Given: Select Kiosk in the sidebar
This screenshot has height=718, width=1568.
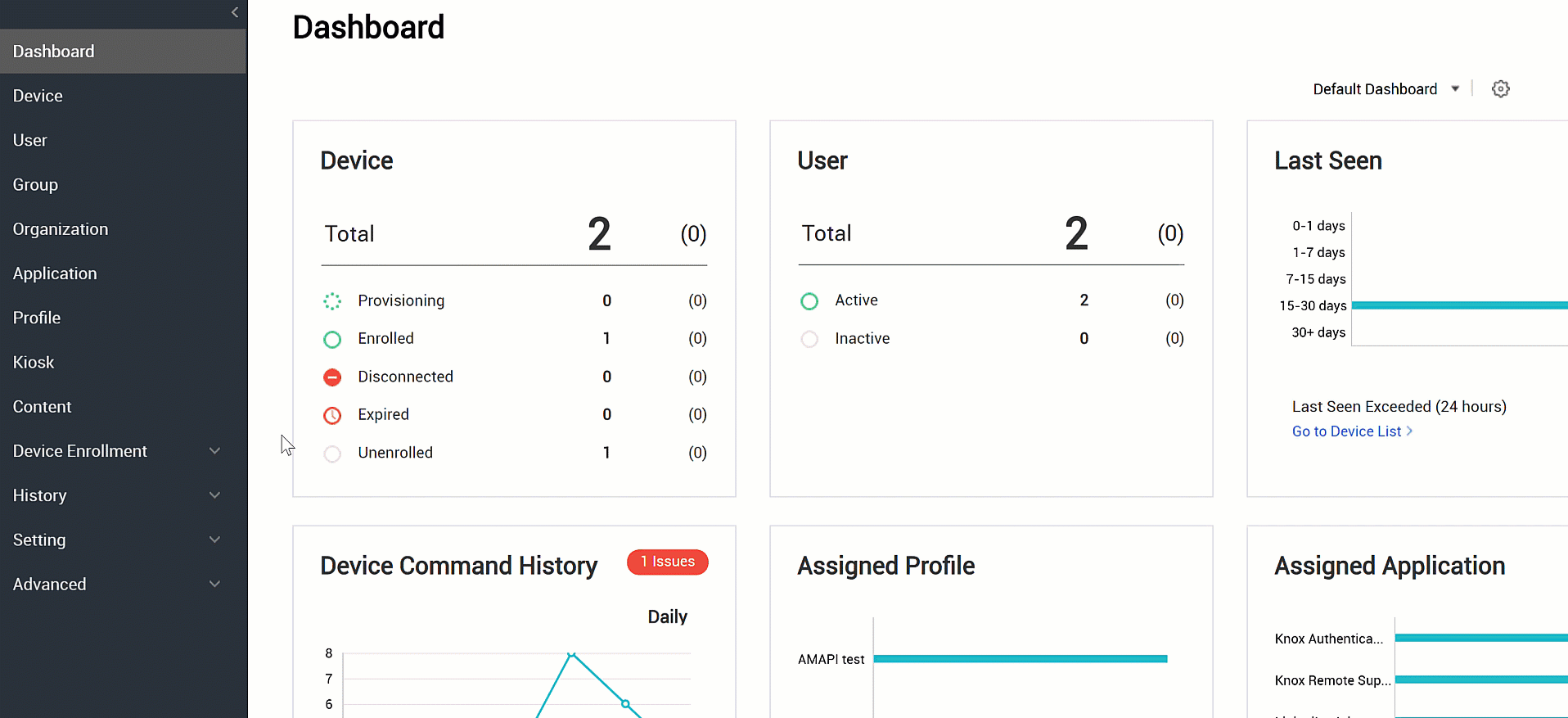Looking at the screenshot, I should [x=34, y=363].
